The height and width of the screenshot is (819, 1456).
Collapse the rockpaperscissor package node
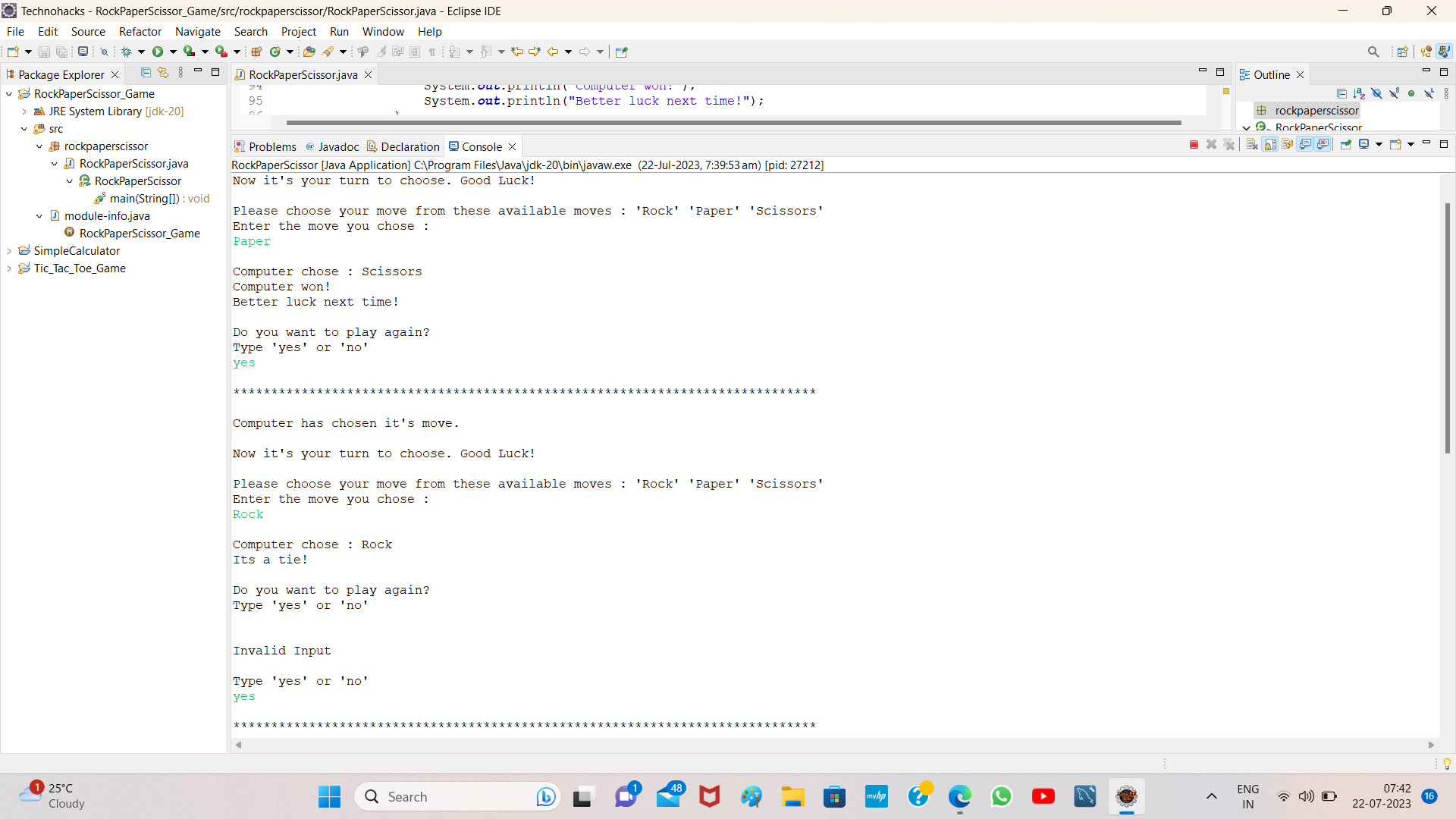click(x=39, y=146)
